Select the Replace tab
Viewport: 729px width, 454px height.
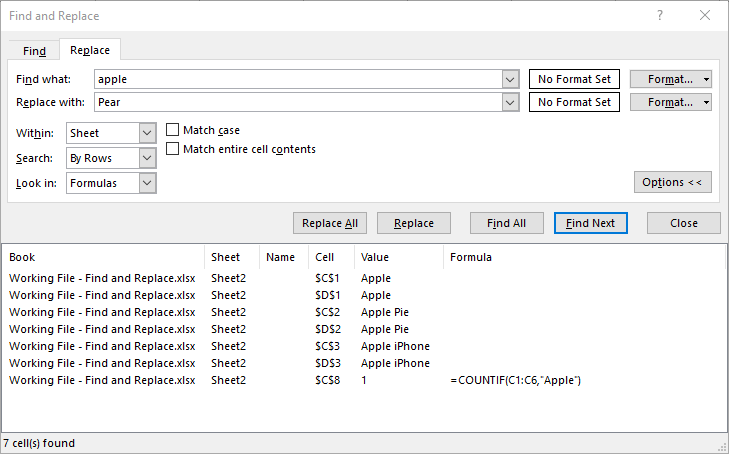point(90,50)
